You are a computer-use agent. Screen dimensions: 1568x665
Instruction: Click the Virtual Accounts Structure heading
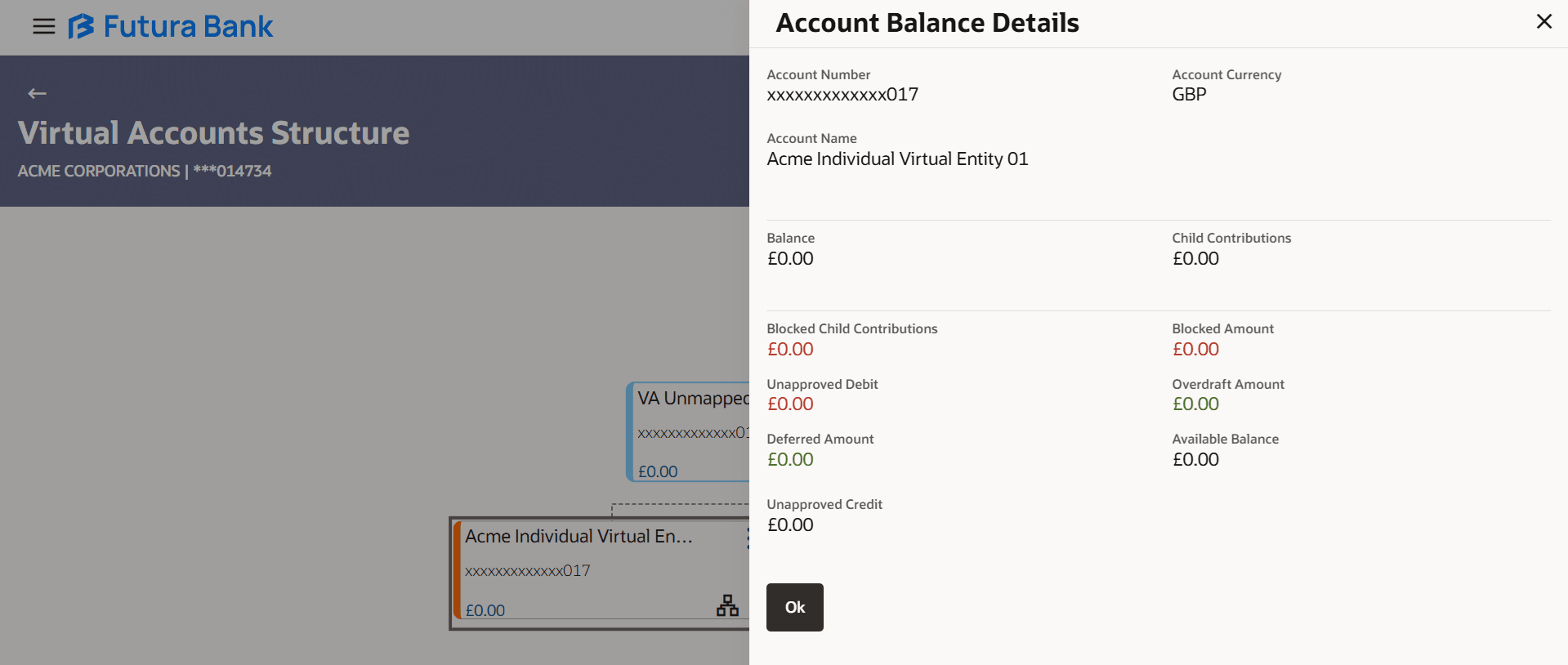click(214, 133)
